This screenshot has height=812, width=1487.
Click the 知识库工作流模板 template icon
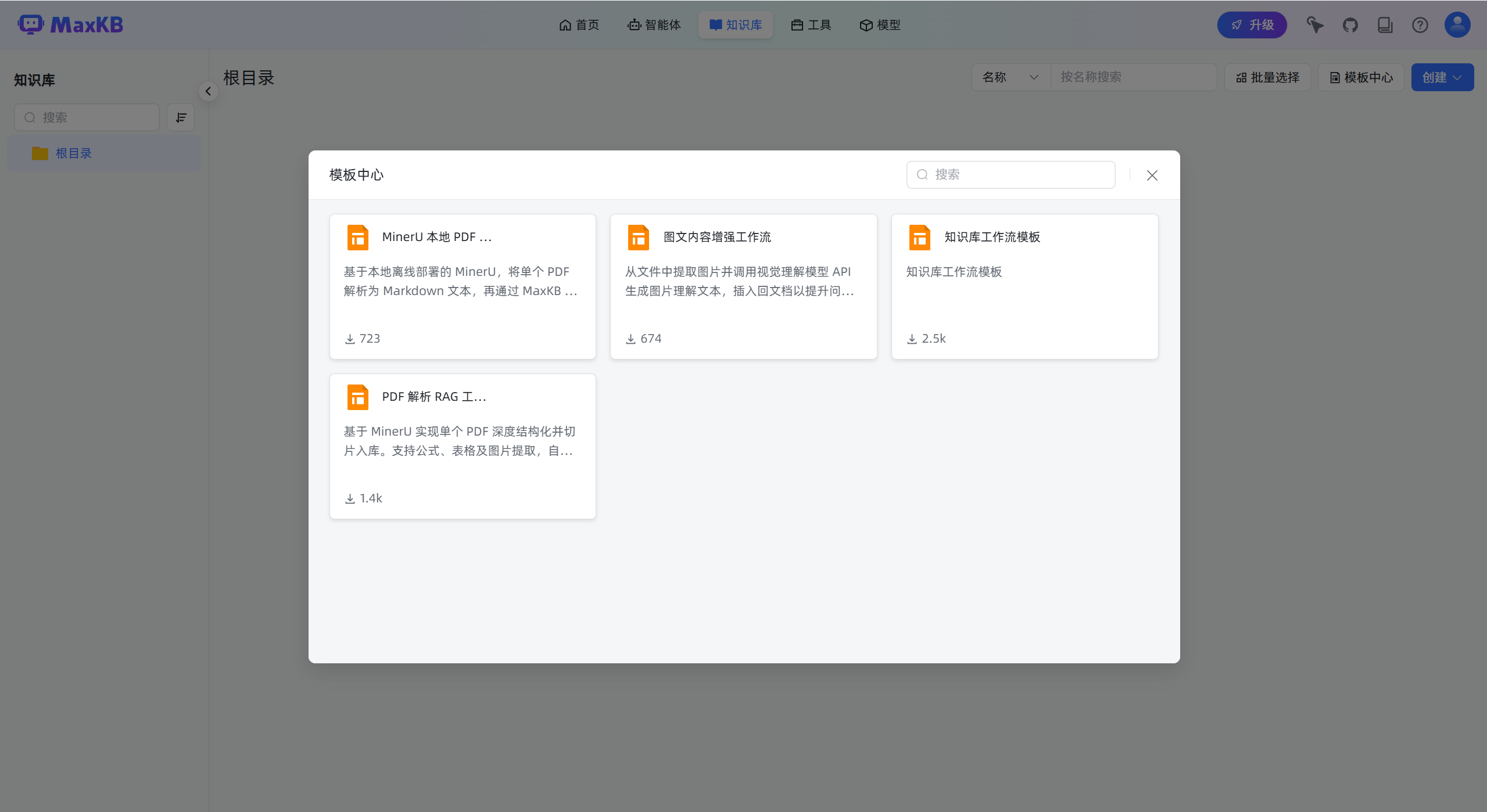pyautogui.click(x=919, y=238)
